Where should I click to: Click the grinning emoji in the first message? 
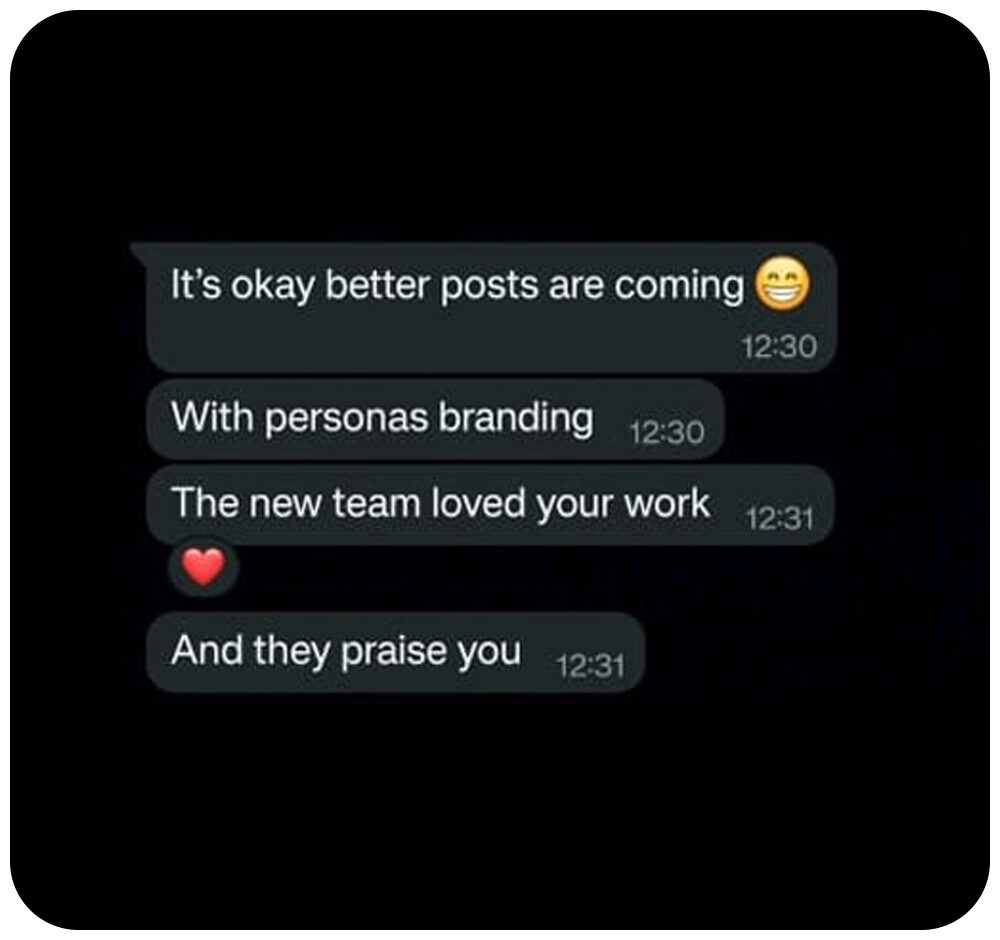point(783,284)
